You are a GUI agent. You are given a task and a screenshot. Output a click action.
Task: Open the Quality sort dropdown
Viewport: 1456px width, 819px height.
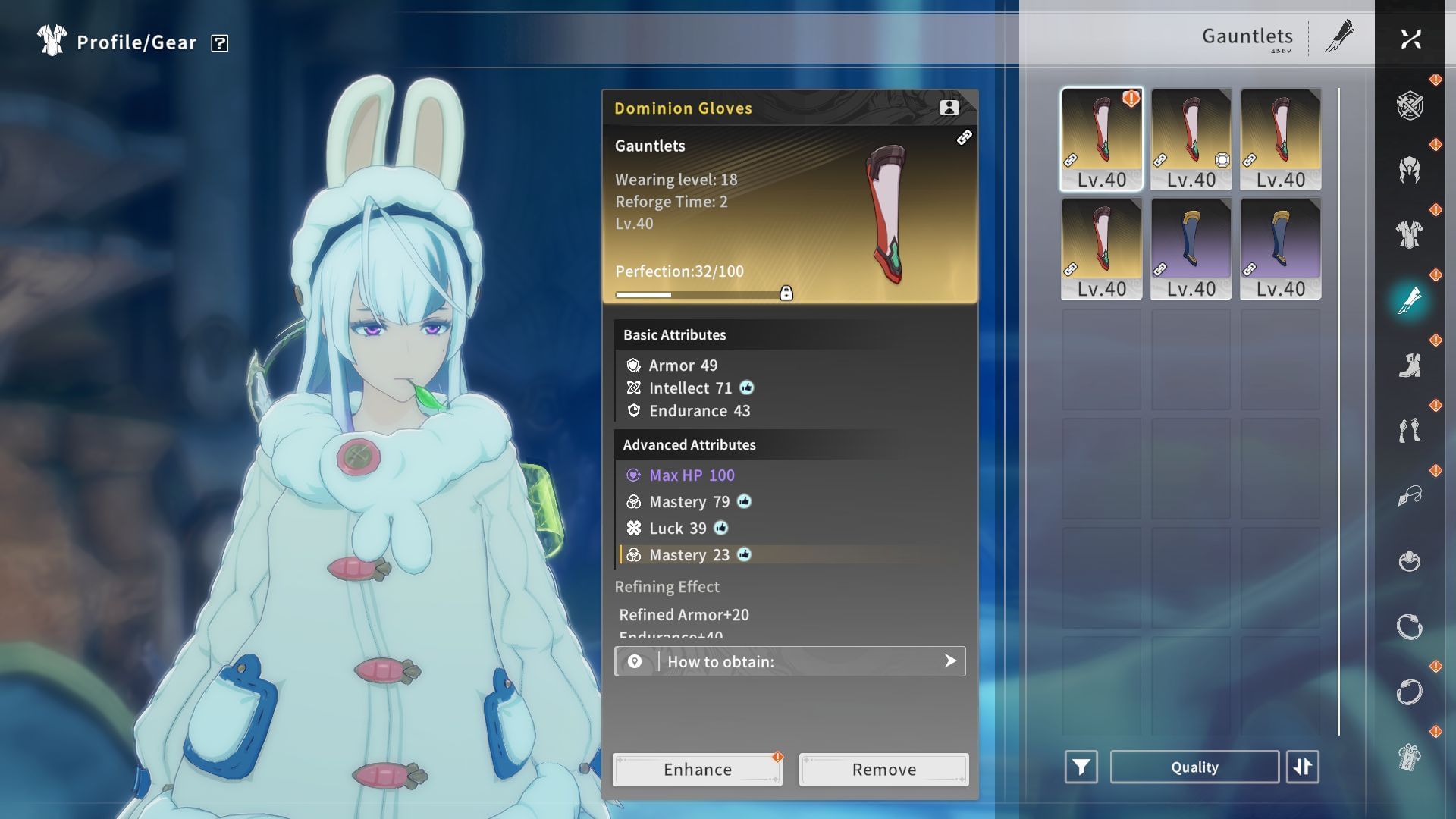[x=1194, y=767]
